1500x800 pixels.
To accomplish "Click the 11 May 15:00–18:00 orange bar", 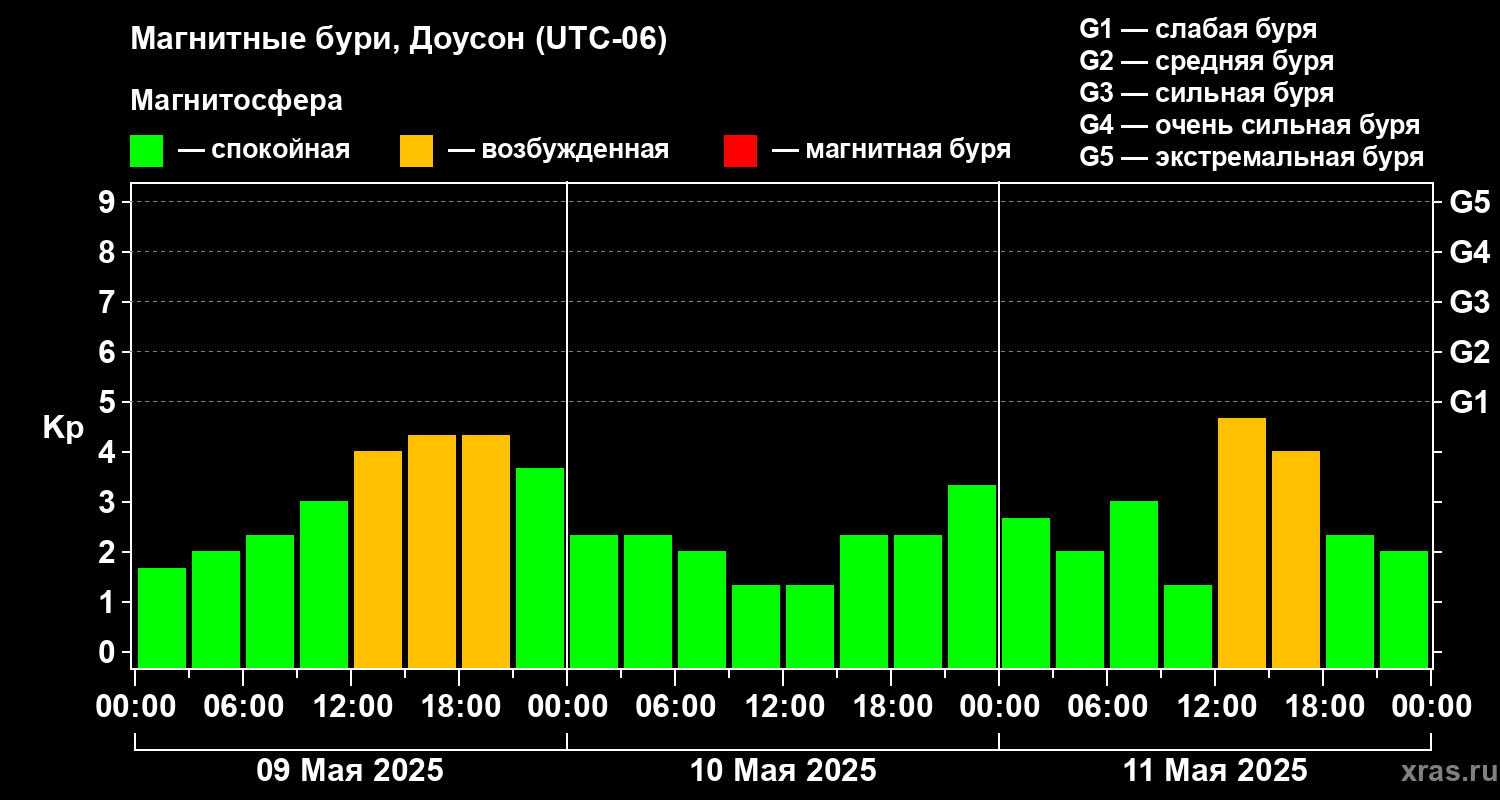I will [x=1296, y=559].
